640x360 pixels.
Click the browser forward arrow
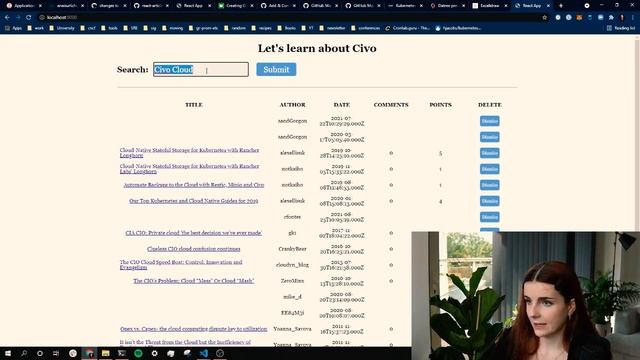point(18,18)
